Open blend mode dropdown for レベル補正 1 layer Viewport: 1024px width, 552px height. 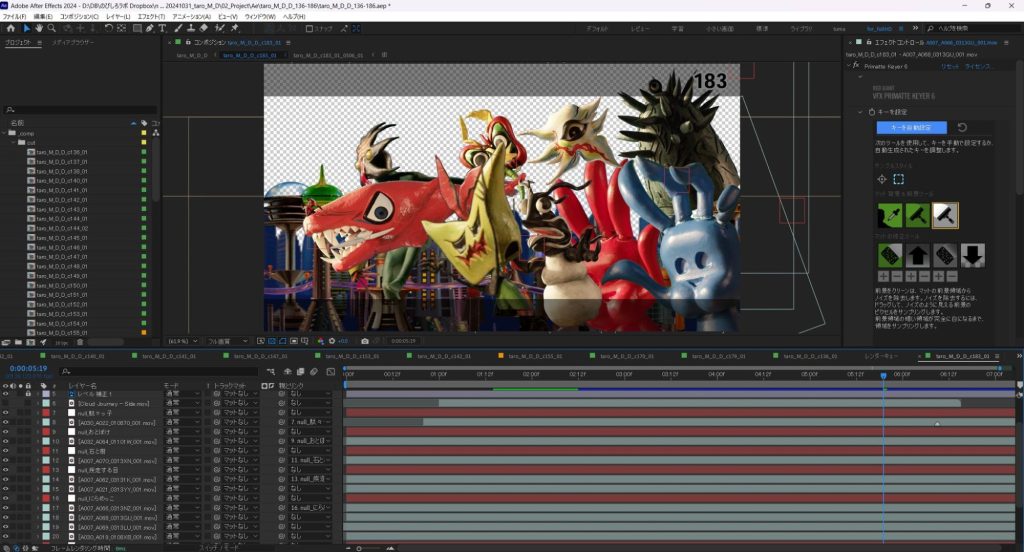click(182, 394)
